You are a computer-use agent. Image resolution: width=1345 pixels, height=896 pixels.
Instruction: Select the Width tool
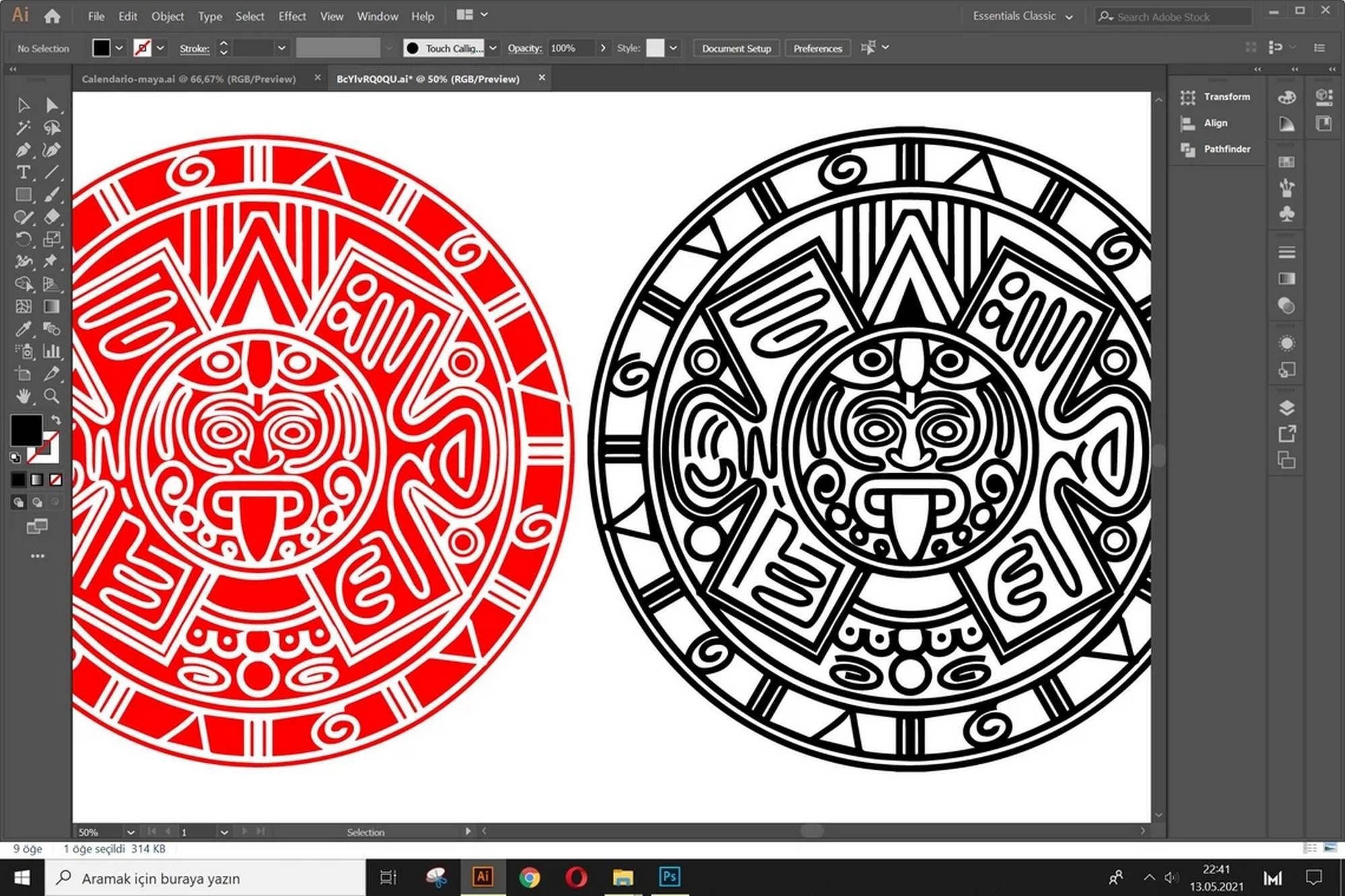click(24, 261)
